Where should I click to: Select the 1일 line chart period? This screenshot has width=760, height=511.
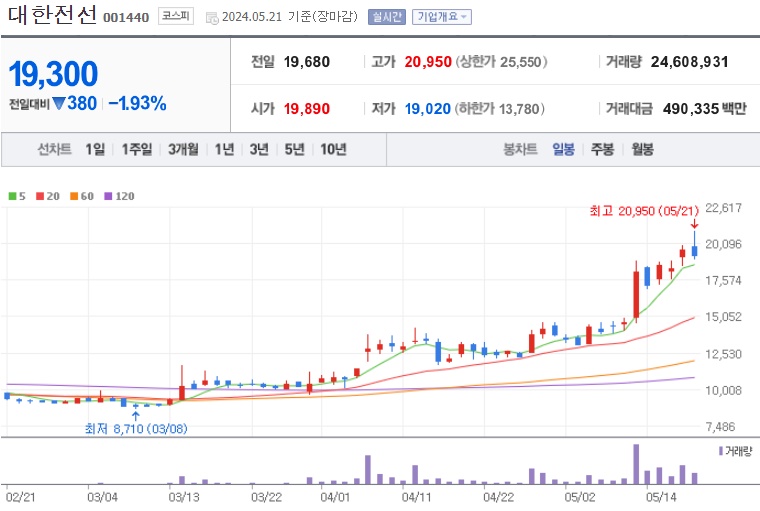tap(95, 149)
